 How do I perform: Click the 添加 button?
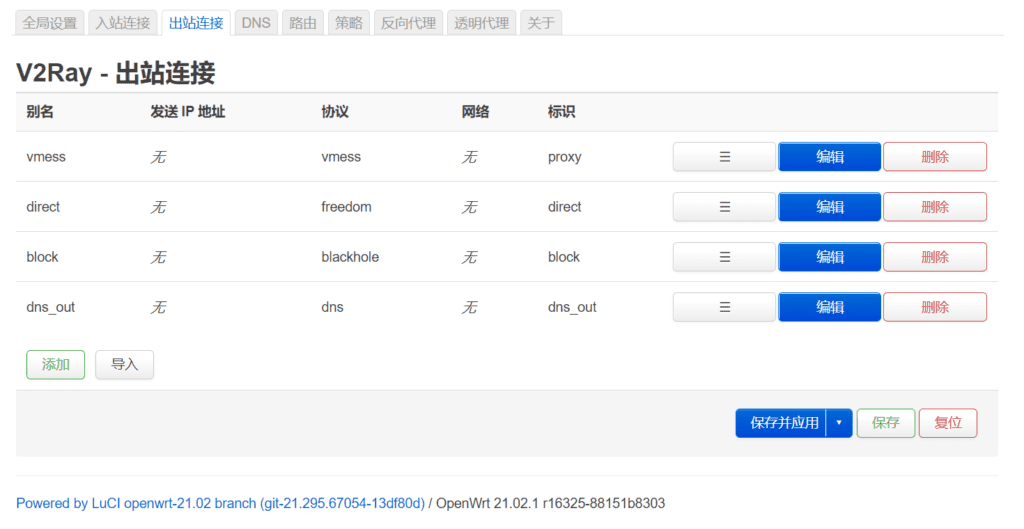pos(56,364)
